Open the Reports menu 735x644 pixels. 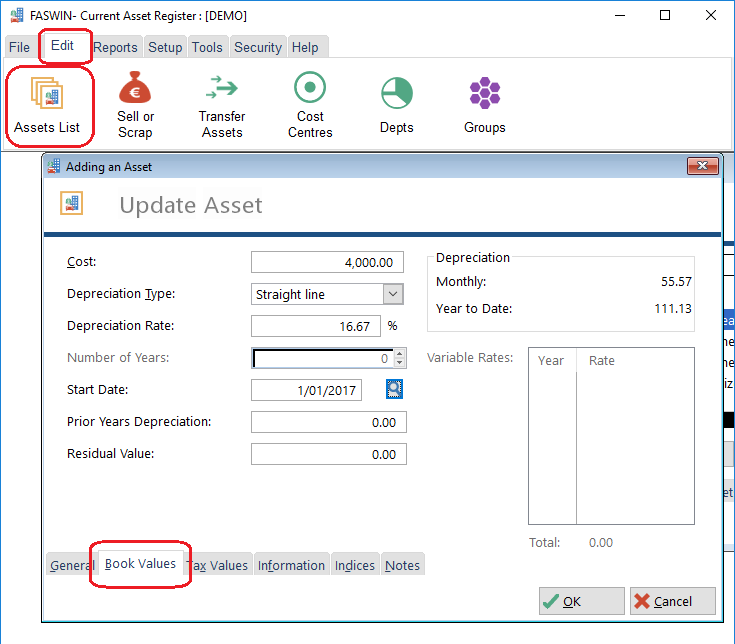(115, 47)
